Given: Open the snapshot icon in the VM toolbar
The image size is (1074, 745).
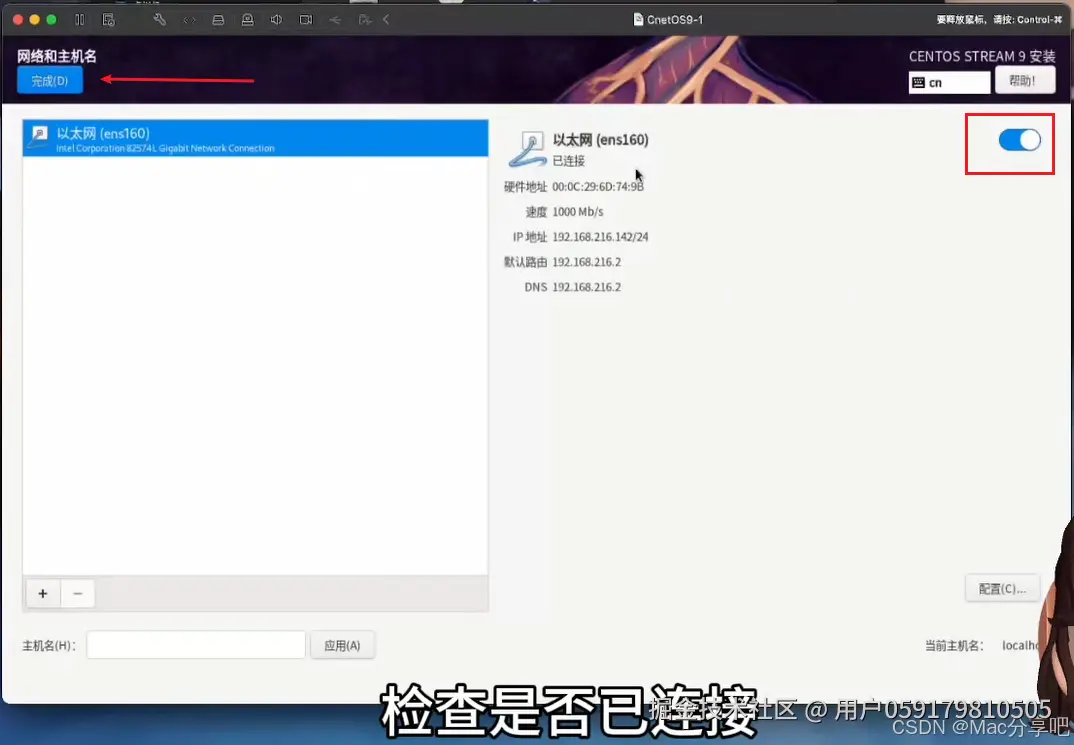Looking at the screenshot, I should (108, 19).
